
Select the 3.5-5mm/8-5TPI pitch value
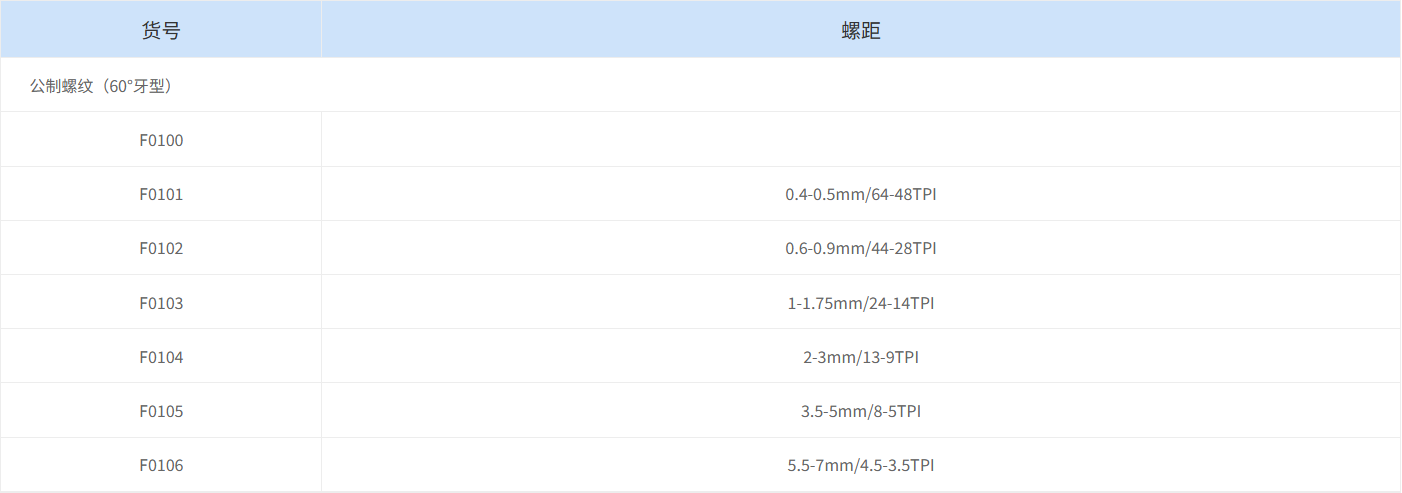pos(860,411)
